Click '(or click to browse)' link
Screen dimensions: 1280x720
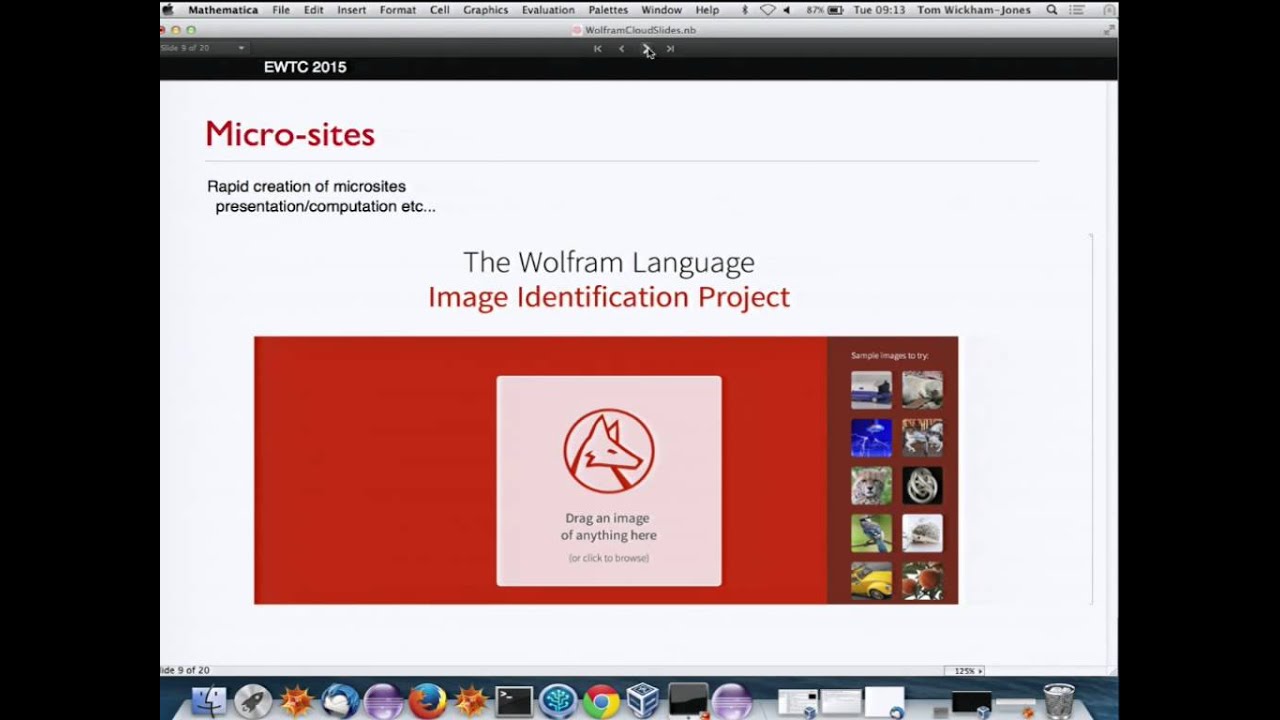point(609,558)
